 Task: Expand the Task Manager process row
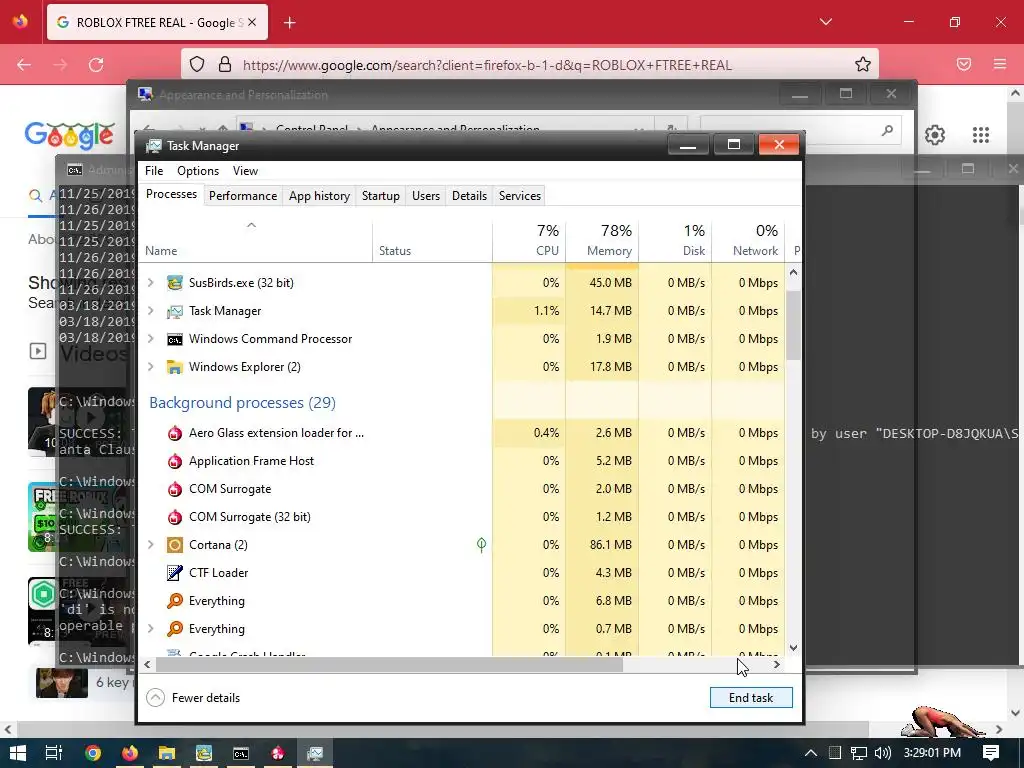tap(151, 311)
